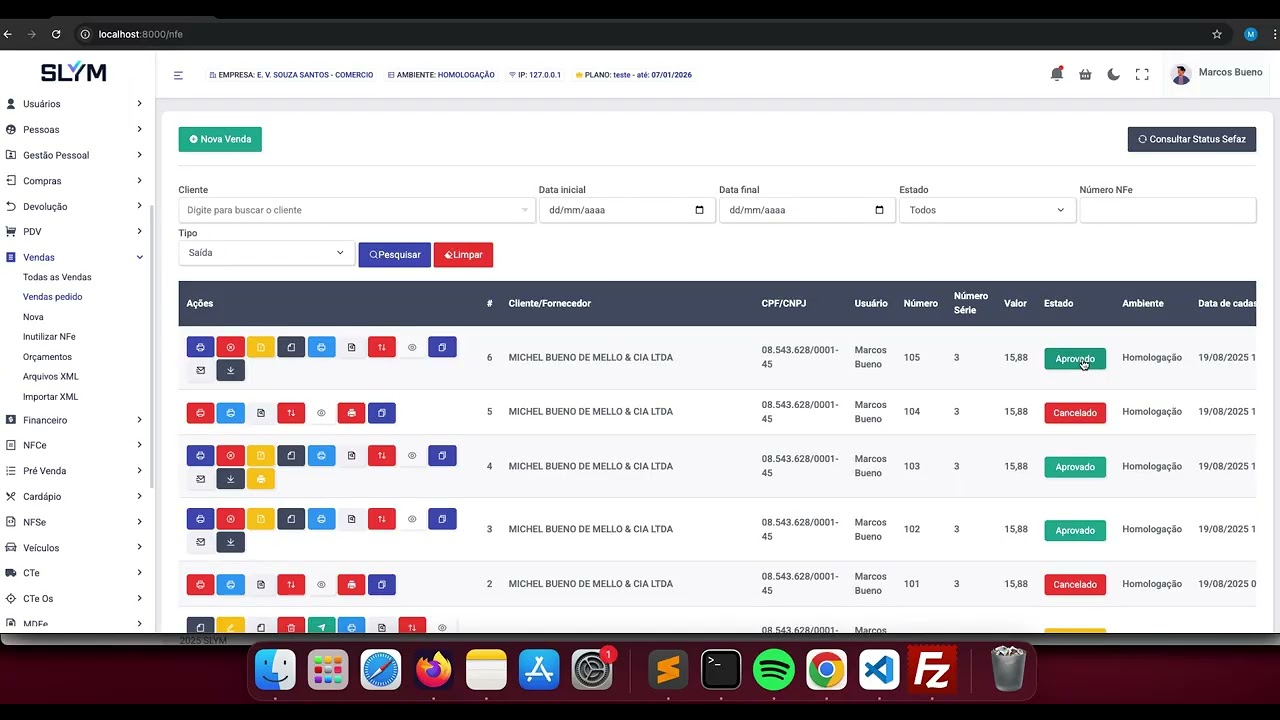Click the Limpar button
Screen dimensions: 1280x720
[463, 254]
